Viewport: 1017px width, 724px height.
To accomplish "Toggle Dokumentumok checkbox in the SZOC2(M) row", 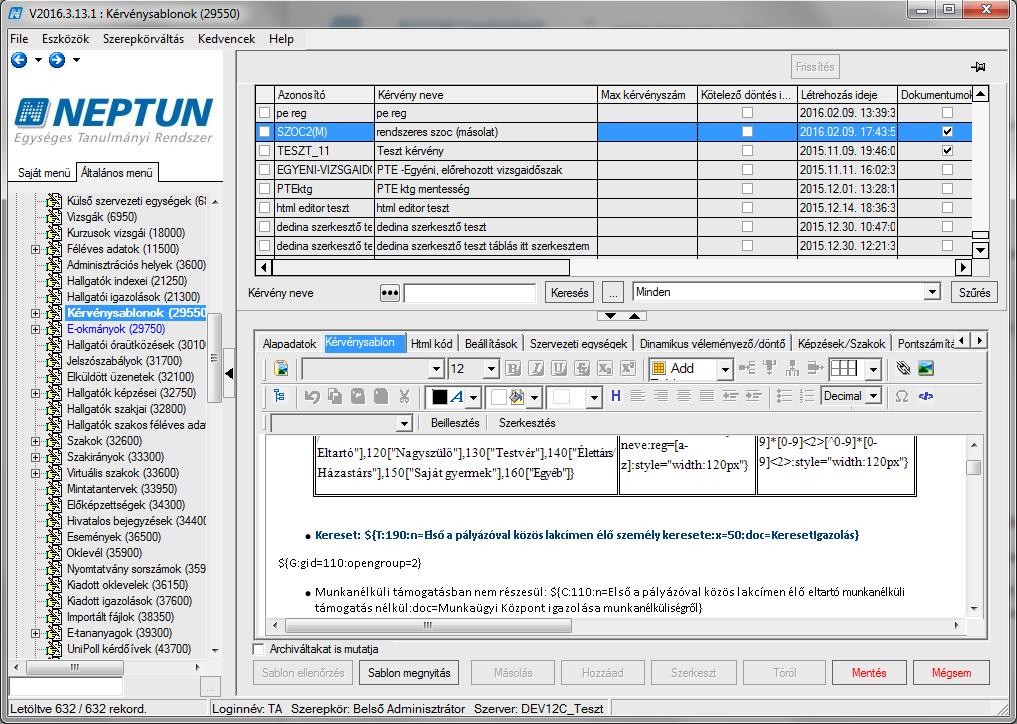I will click(x=948, y=132).
